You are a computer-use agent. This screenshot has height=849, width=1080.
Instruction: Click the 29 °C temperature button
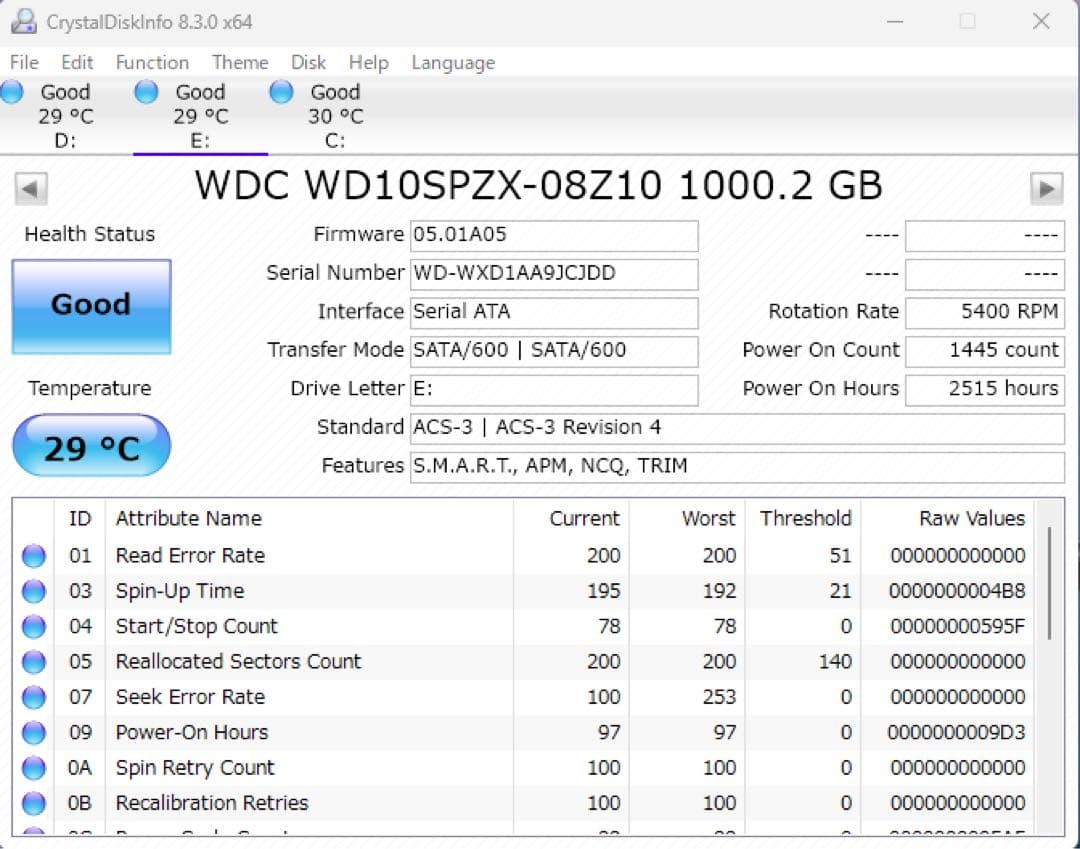click(x=91, y=443)
